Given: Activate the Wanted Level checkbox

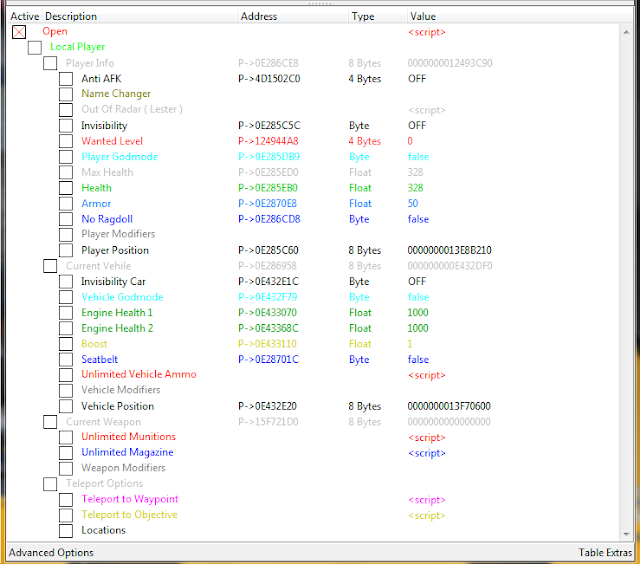Looking at the screenshot, I should click(66, 141).
